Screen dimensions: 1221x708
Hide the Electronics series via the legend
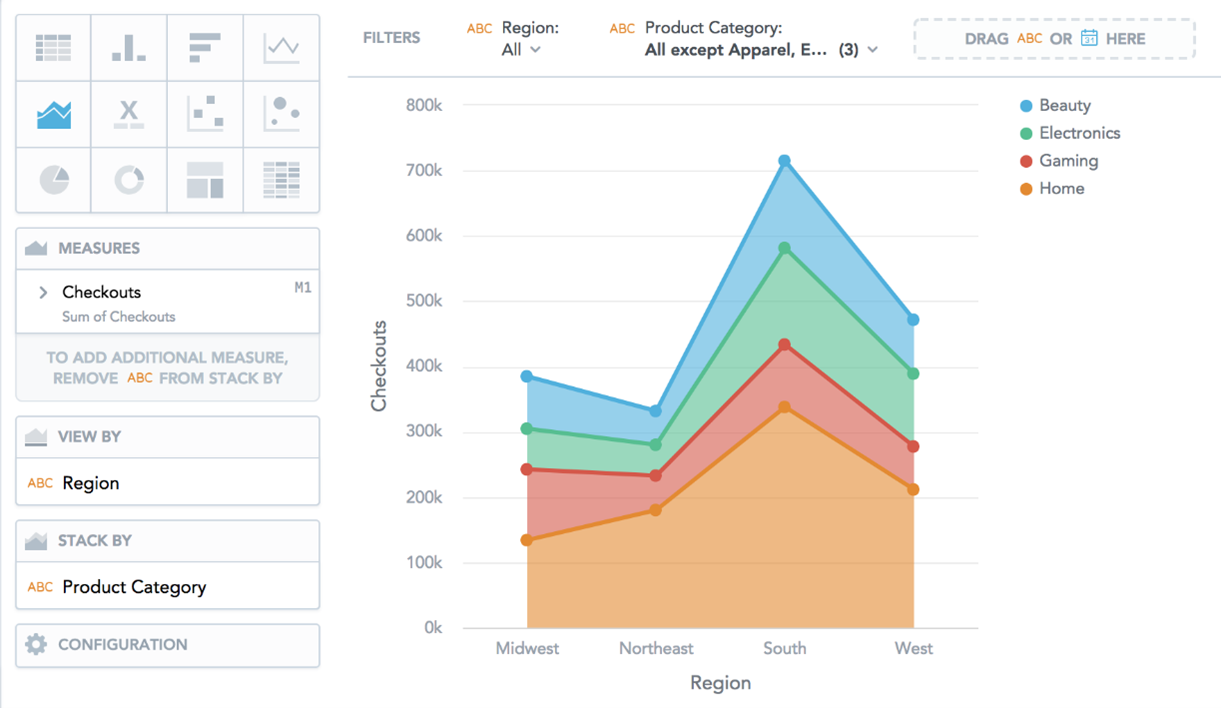(1078, 133)
